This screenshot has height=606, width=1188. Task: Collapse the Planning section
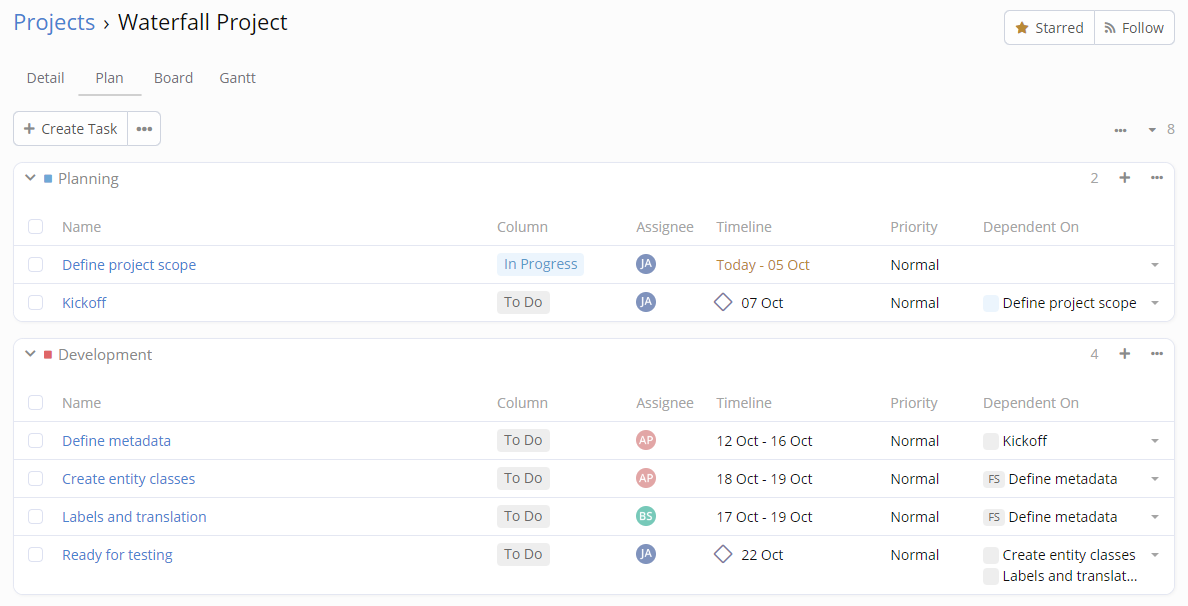pos(30,178)
